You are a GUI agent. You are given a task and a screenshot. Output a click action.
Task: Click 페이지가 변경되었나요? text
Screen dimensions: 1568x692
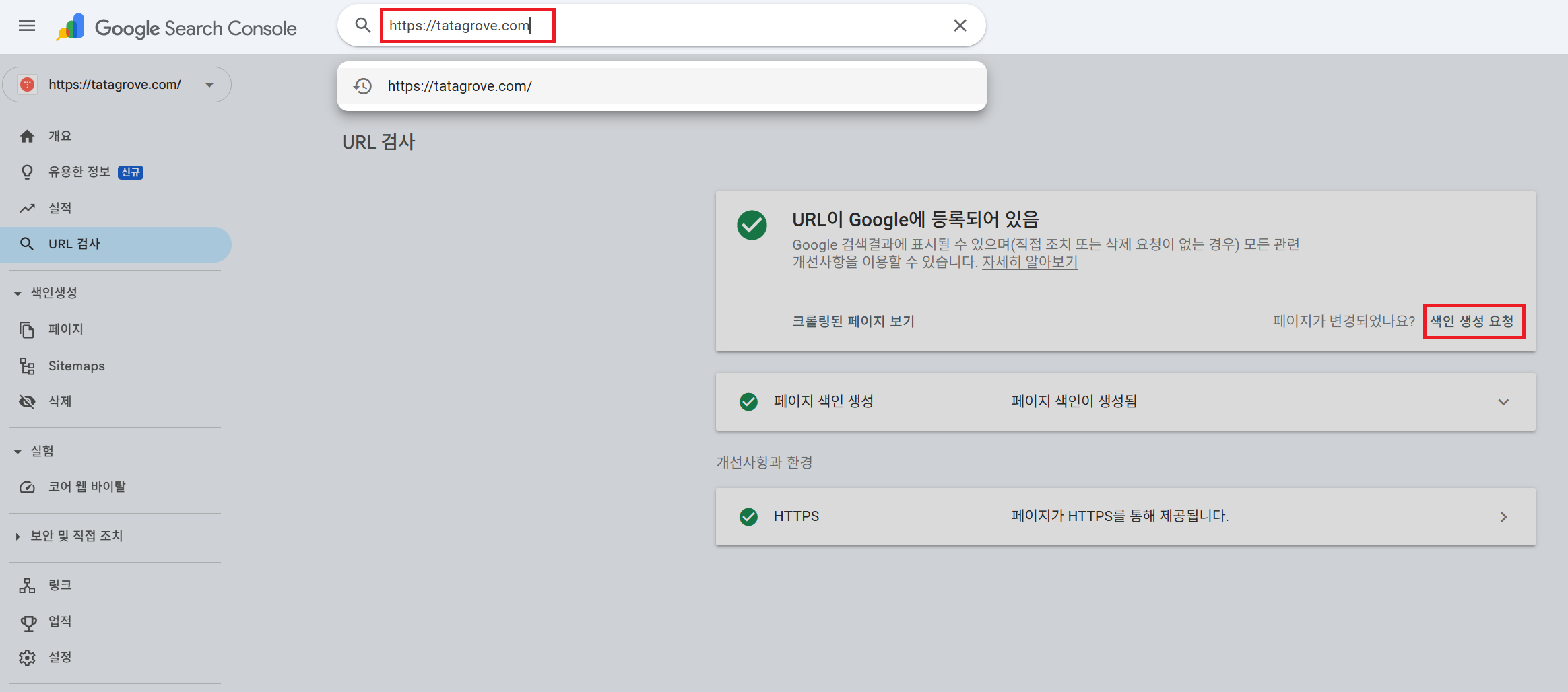[1344, 321]
